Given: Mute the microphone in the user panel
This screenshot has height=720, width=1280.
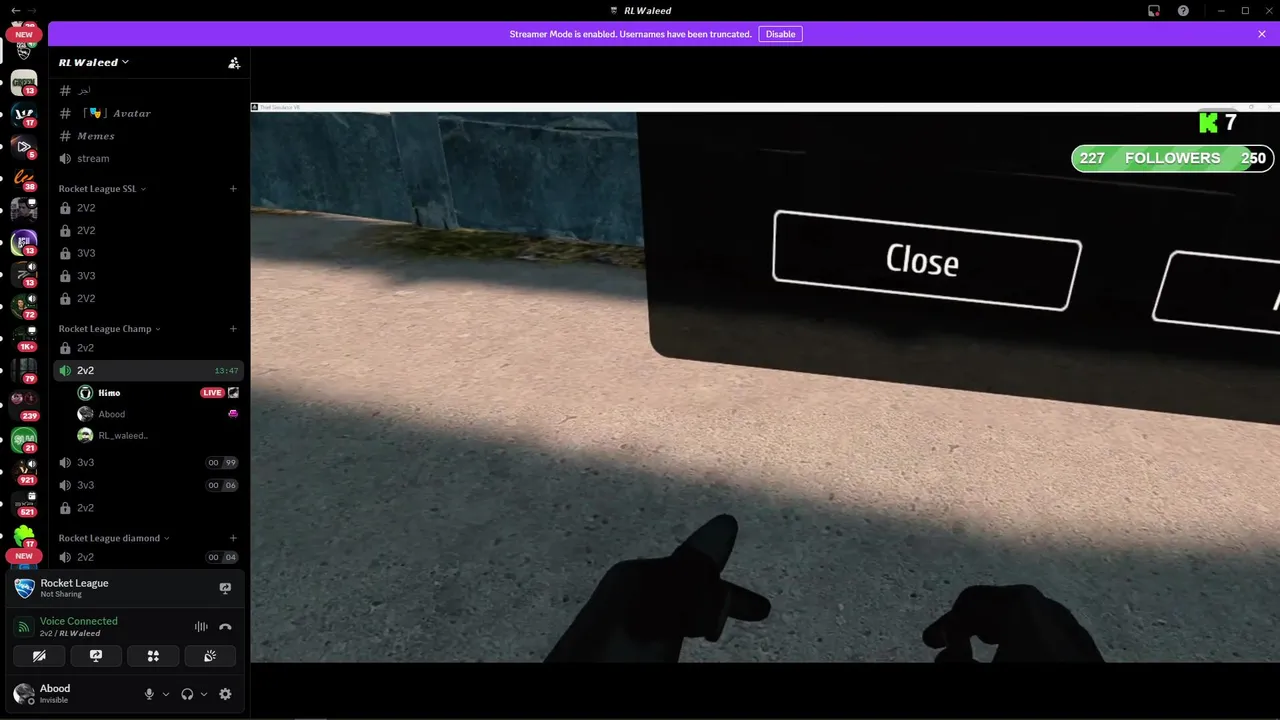Looking at the screenshot, I should [x=150, y=694].
